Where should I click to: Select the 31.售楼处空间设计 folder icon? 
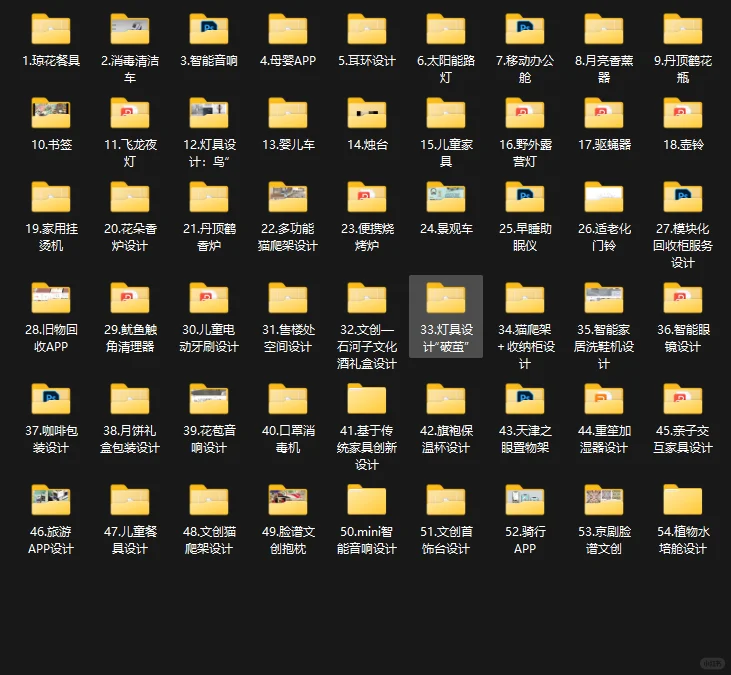pyautogui.click(x=288, y=298)
